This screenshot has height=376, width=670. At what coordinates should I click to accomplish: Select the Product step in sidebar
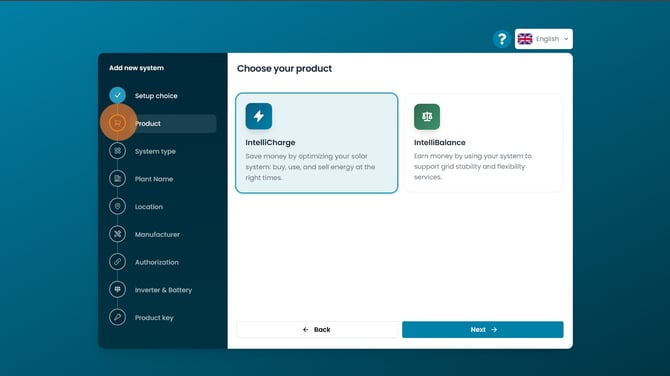pyautogui.click(x=162, y=123)
